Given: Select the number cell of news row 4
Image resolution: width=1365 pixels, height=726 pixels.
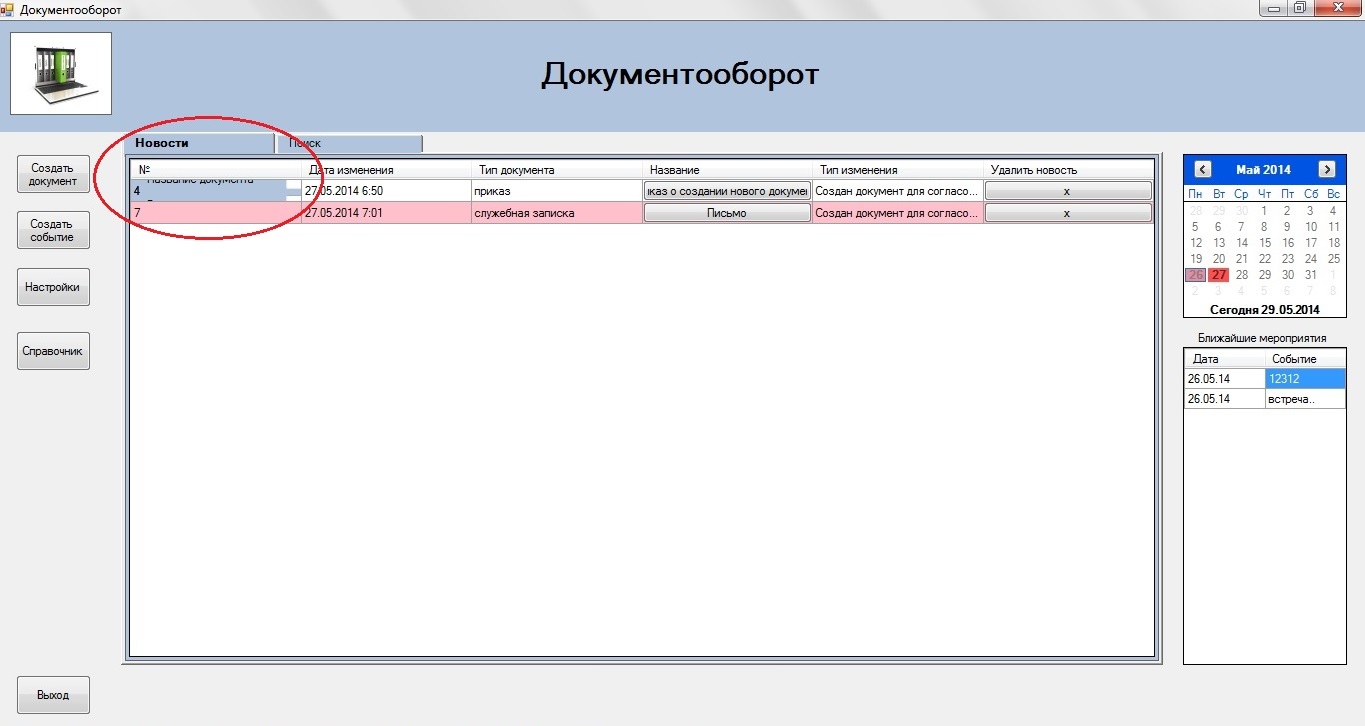Looking at the screenshot, I should 216,191.
